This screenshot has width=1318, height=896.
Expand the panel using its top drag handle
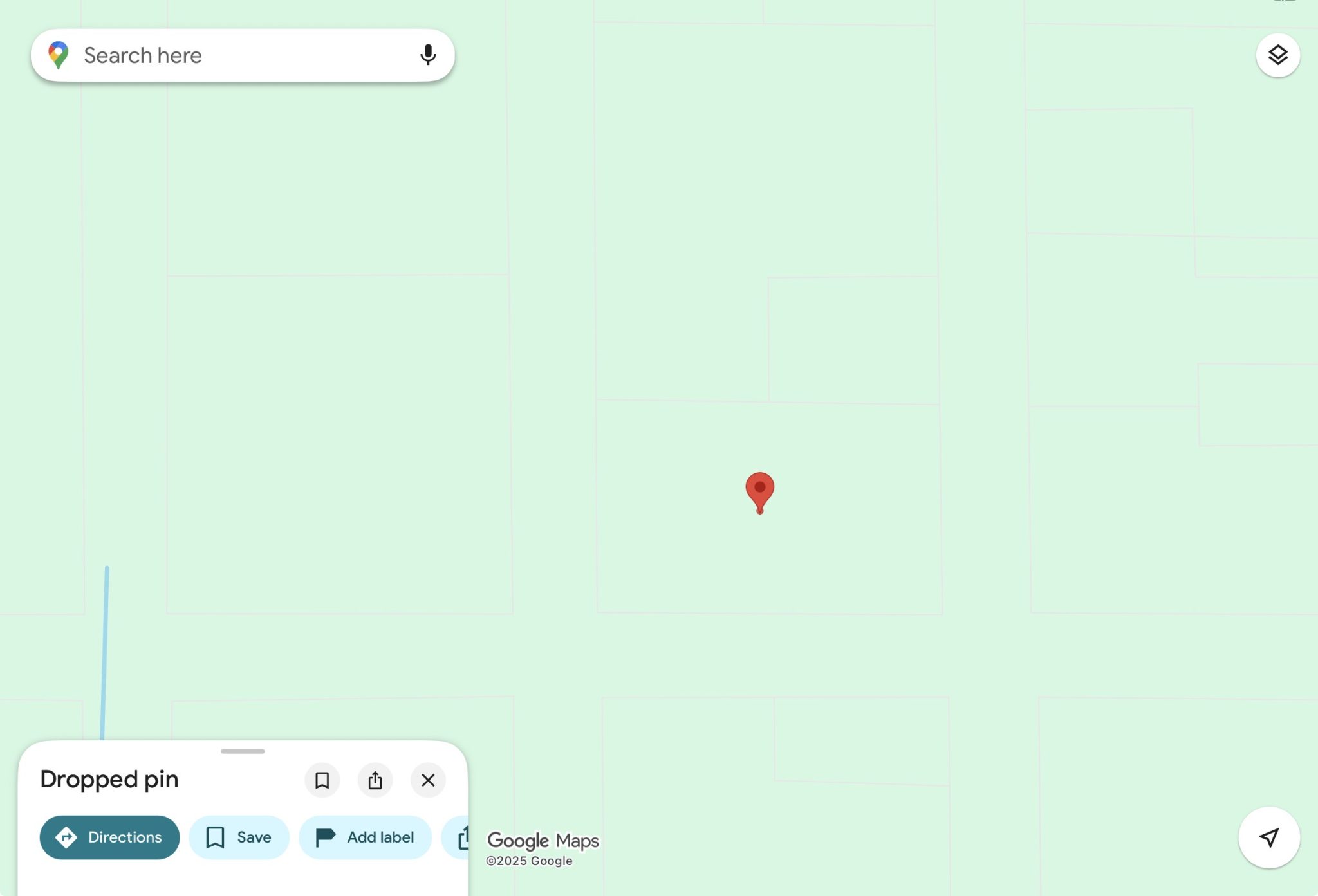coord(243,751)
